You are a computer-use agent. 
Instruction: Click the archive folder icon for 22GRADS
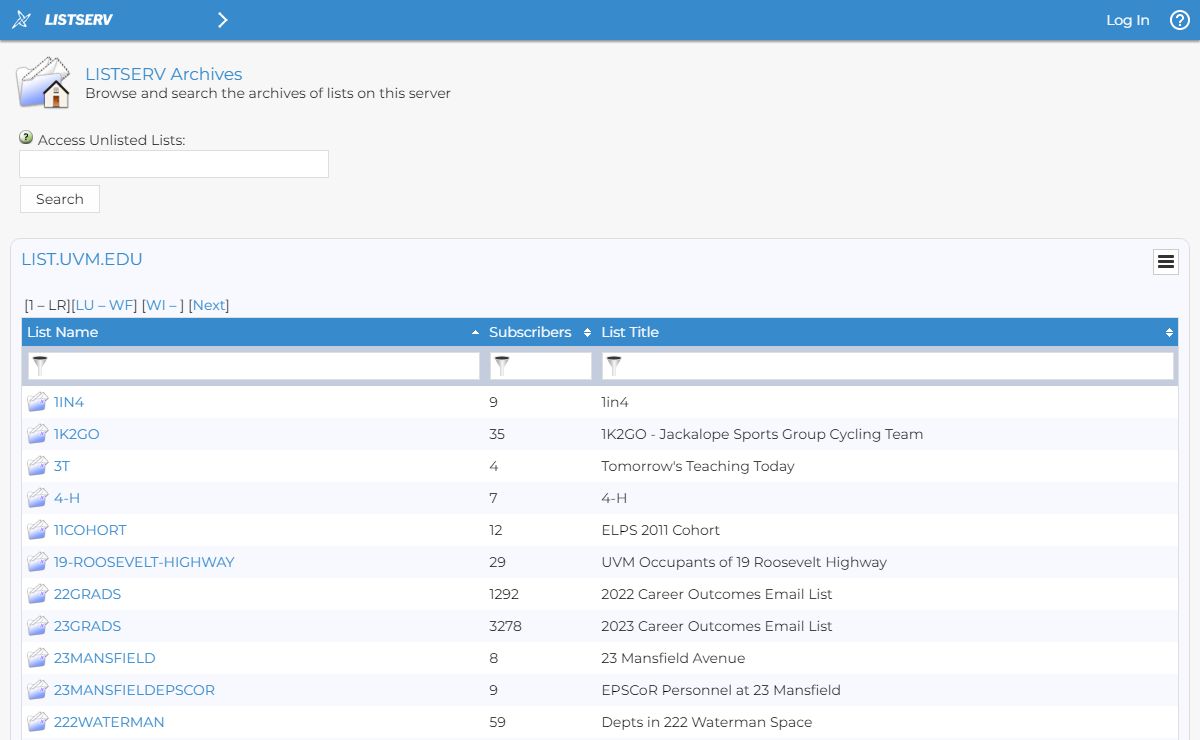(x=38, y=594)
